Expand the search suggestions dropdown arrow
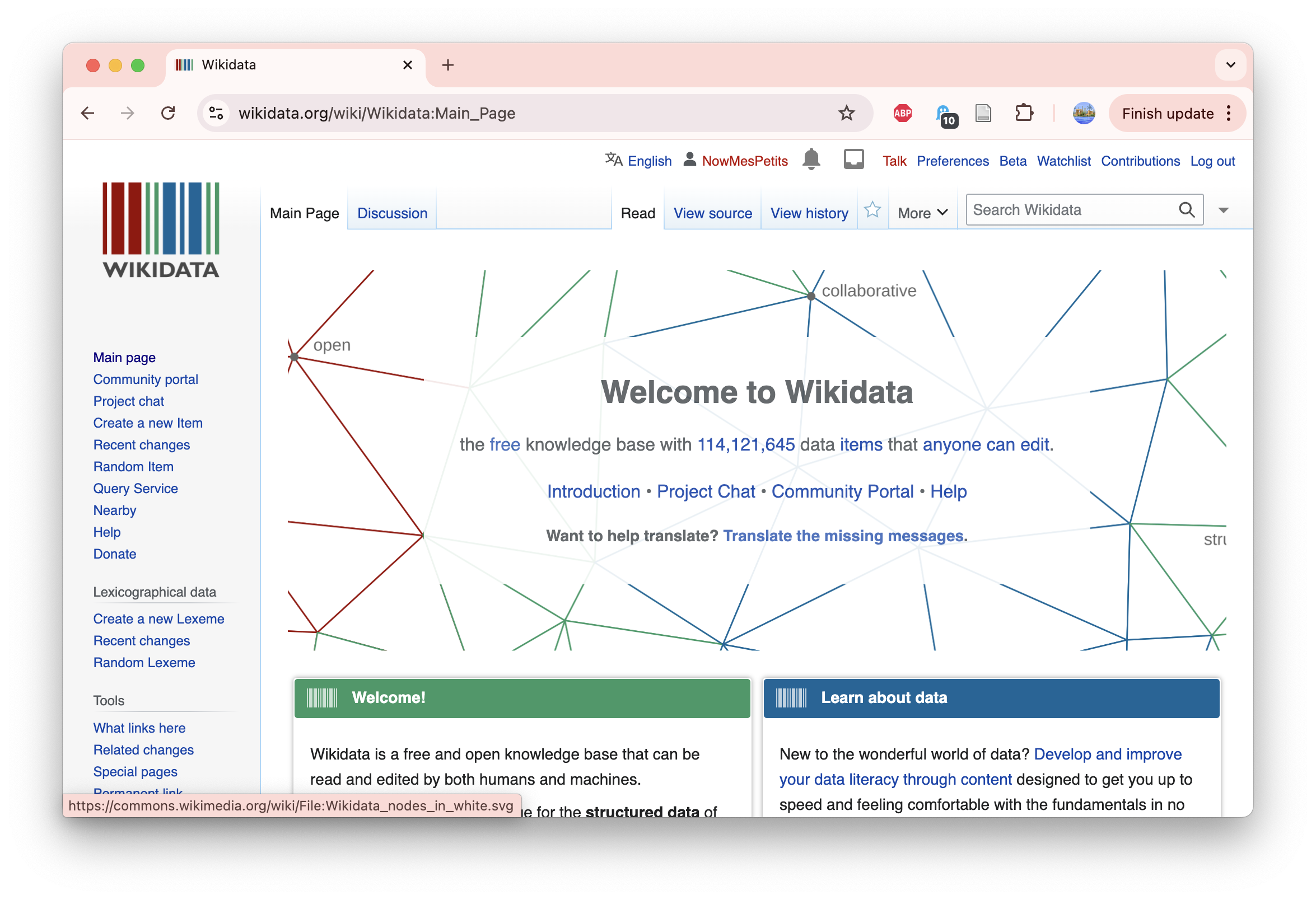 [1223, 210]
